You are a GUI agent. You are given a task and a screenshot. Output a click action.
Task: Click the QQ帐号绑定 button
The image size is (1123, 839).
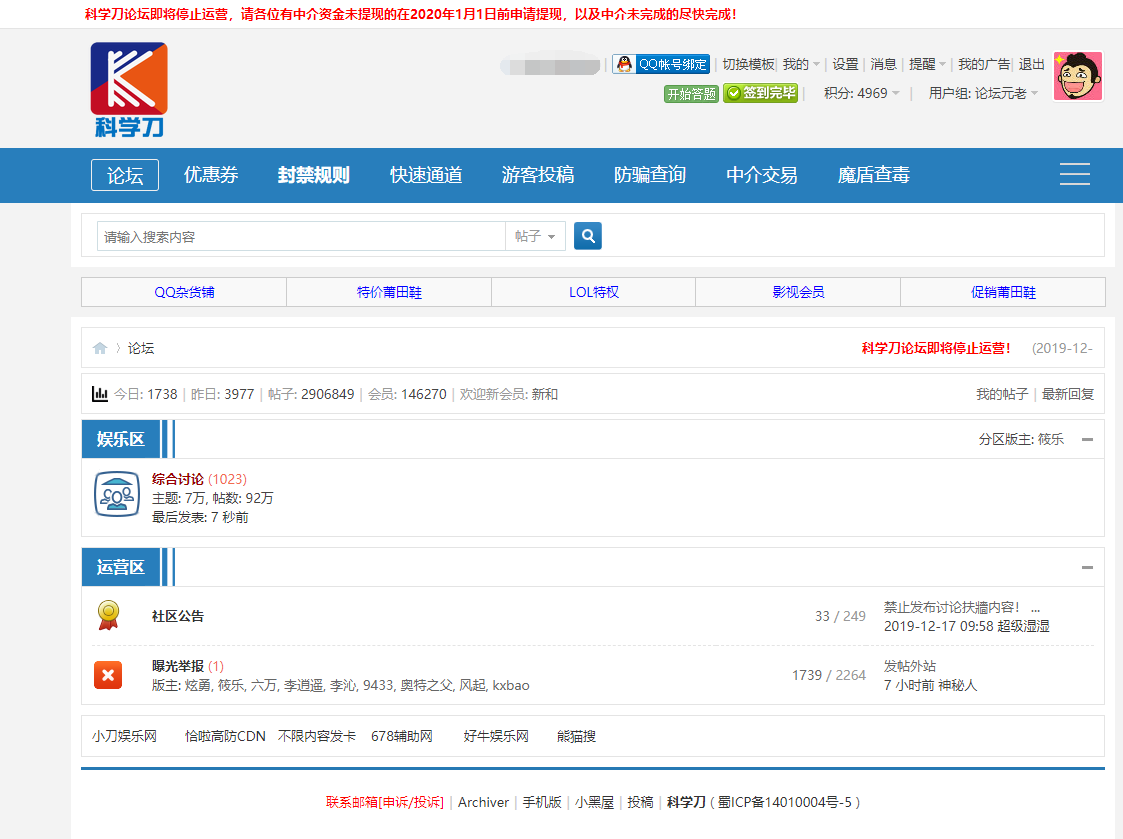click(x=661, y=64)
